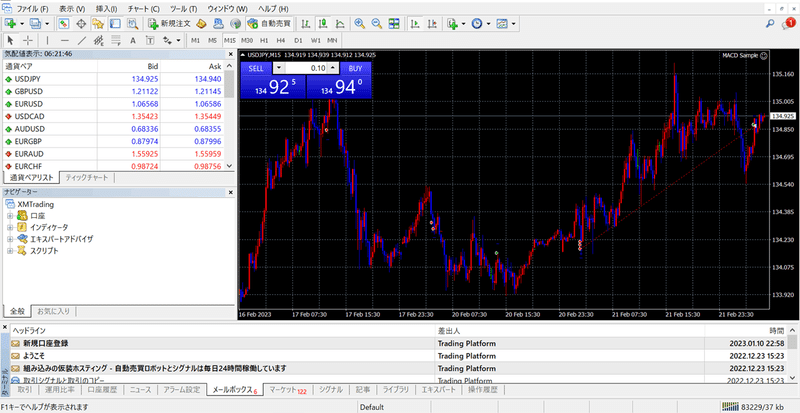Select the text label tool
Screen dimensions: 800x413
click(x=150, y=40)
